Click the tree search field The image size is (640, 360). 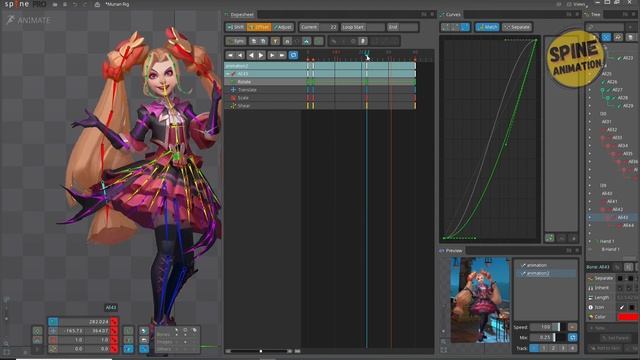tap(606, 27)
